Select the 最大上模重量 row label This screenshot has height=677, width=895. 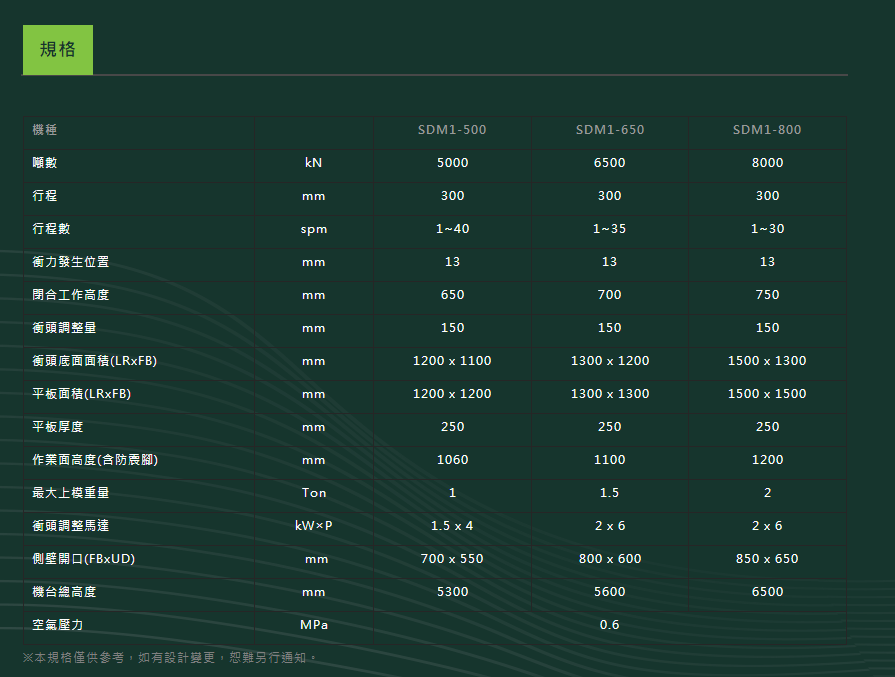click(x=71, y=493)
